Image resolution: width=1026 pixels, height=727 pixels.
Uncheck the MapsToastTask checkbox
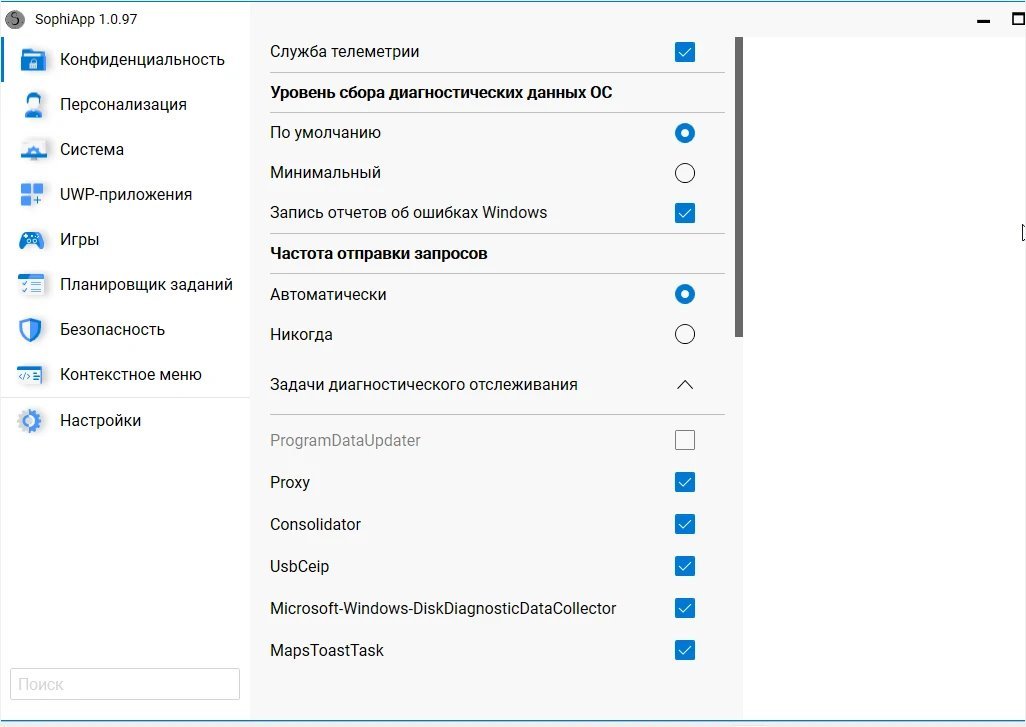tap(685, 651)
